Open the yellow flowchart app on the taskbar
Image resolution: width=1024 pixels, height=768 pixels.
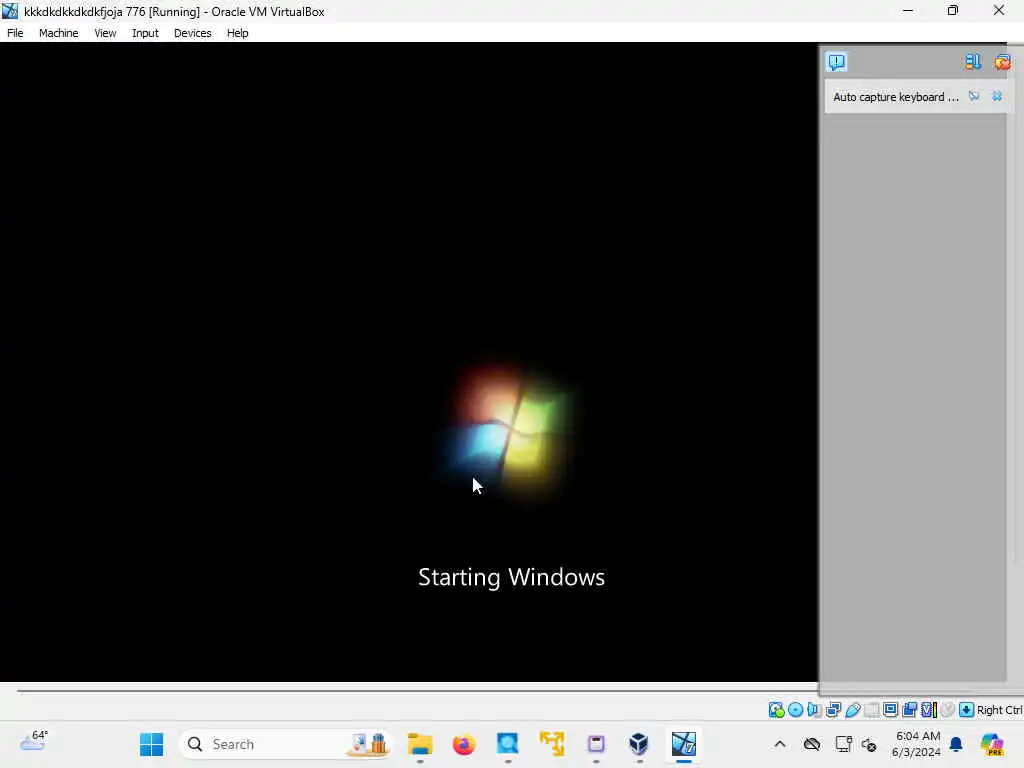552,744
